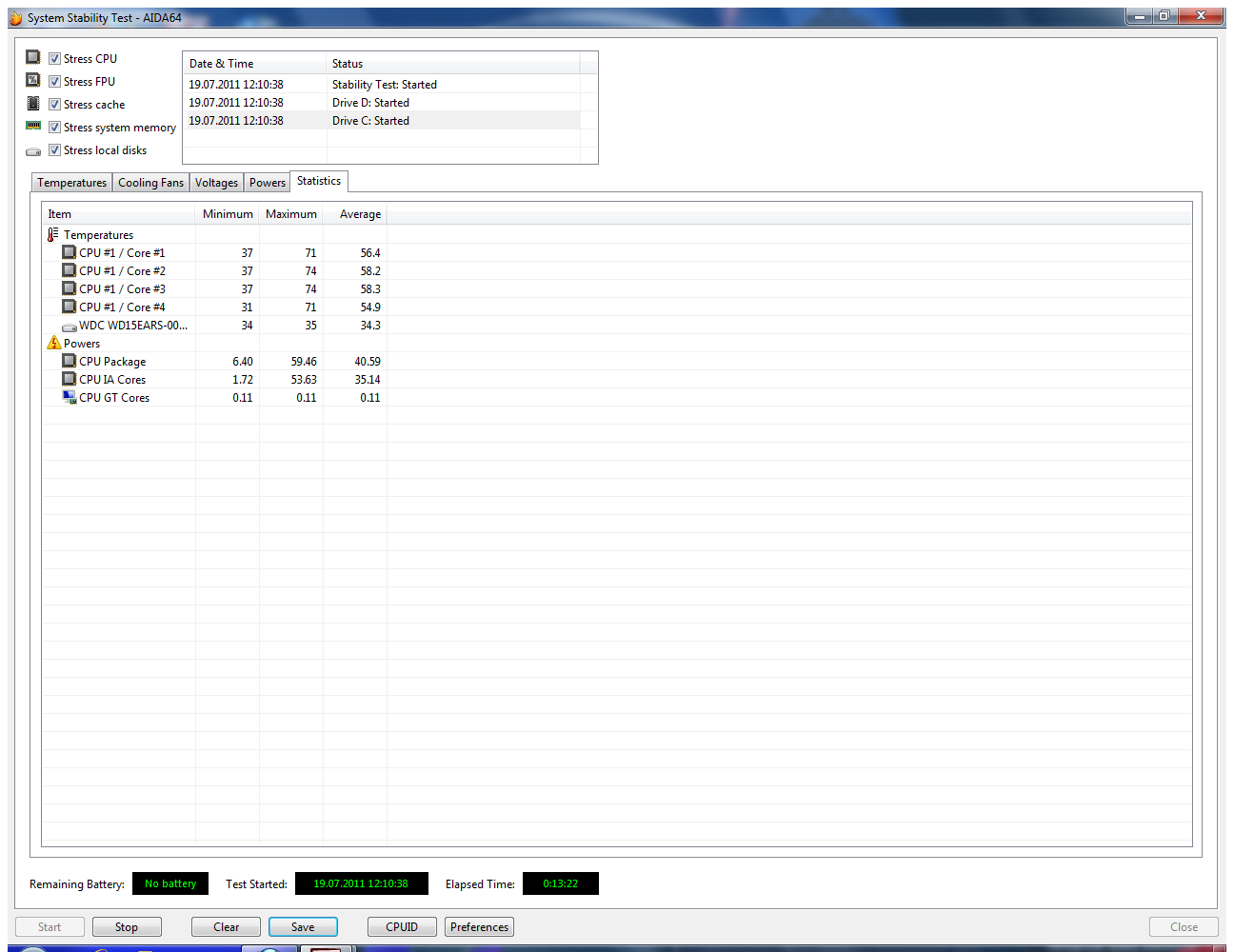Open the Preferences dialog

479,927
